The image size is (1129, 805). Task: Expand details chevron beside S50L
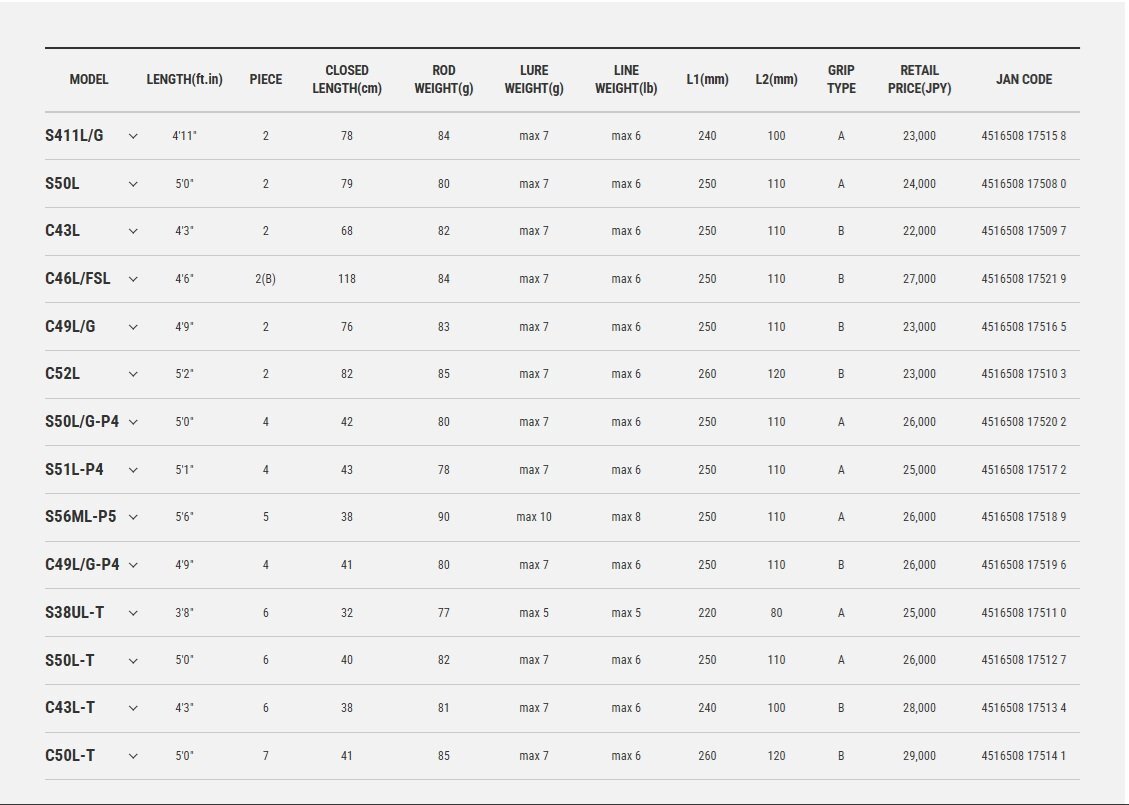click(x=133, y=184)
